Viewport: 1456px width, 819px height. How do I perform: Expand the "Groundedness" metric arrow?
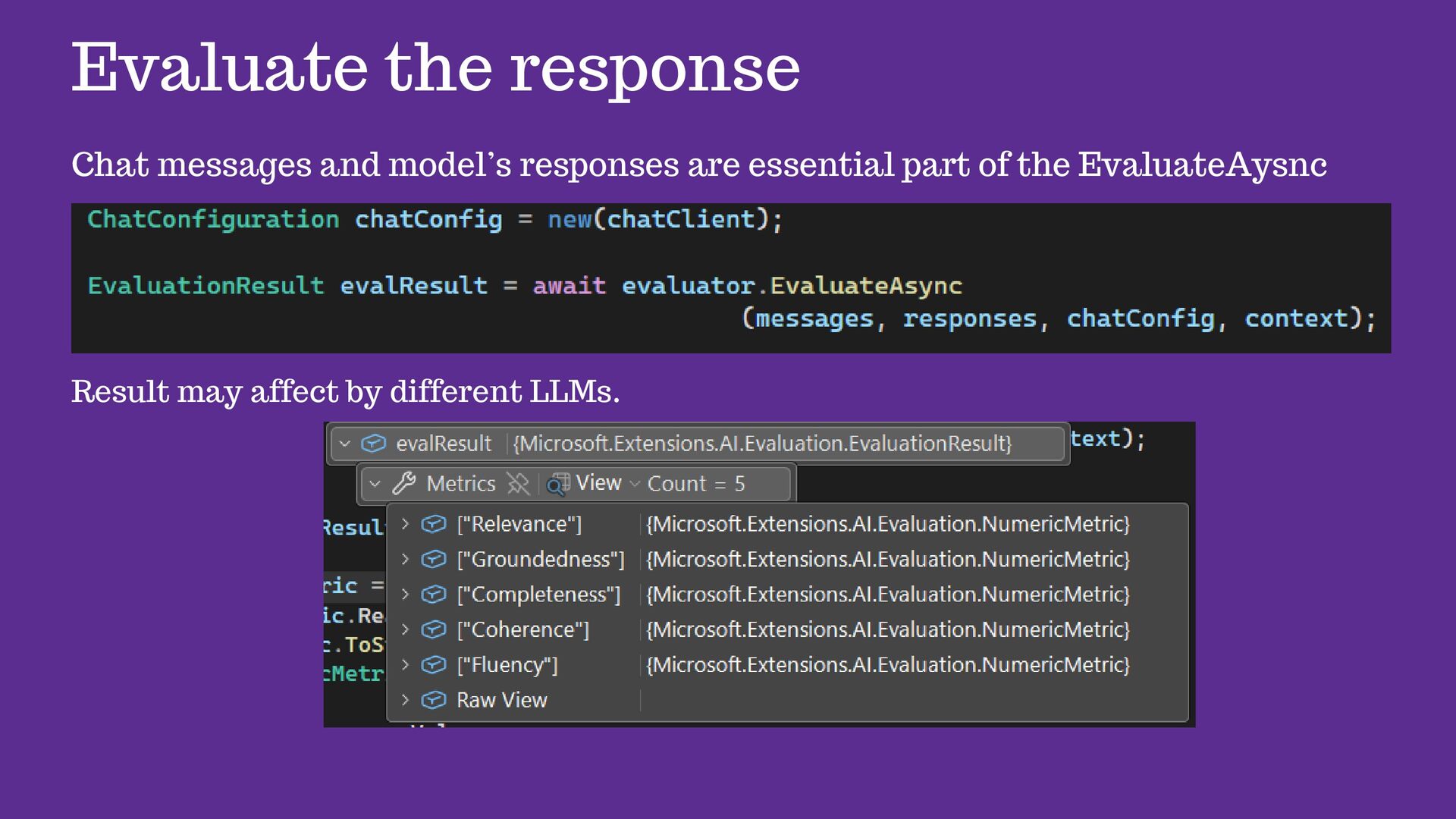point(405,559)
